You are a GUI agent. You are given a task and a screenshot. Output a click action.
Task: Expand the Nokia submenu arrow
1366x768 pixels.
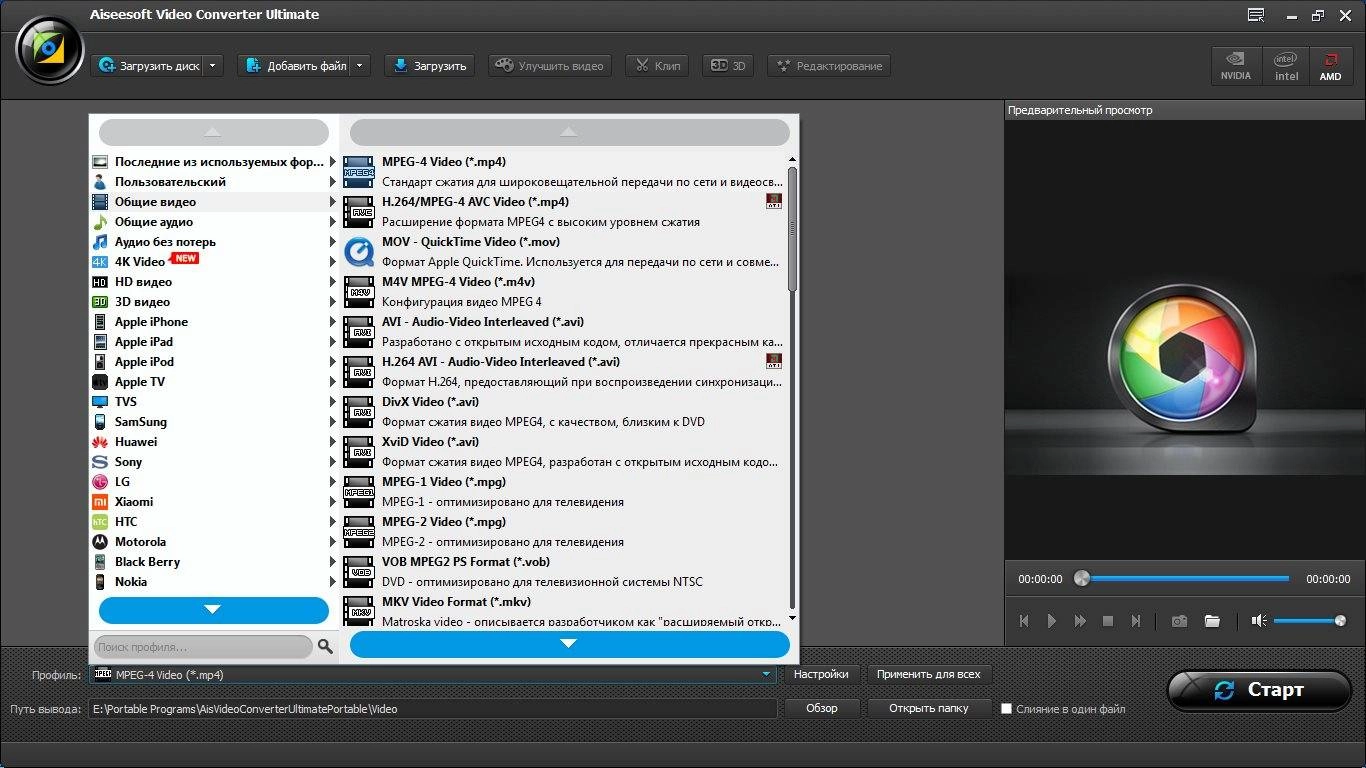pyautogui.click(x=333, y=582)
